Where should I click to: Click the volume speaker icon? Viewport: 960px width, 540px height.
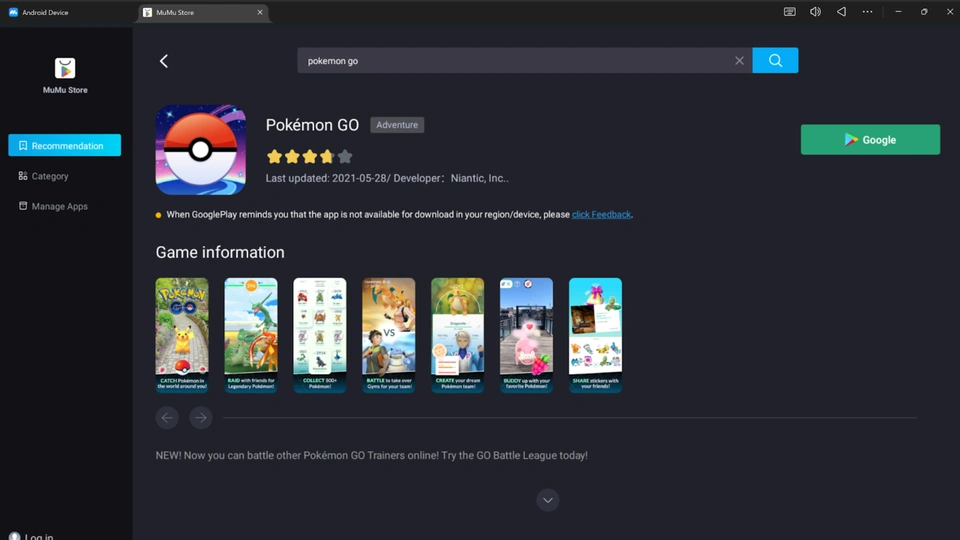[815, 12]
